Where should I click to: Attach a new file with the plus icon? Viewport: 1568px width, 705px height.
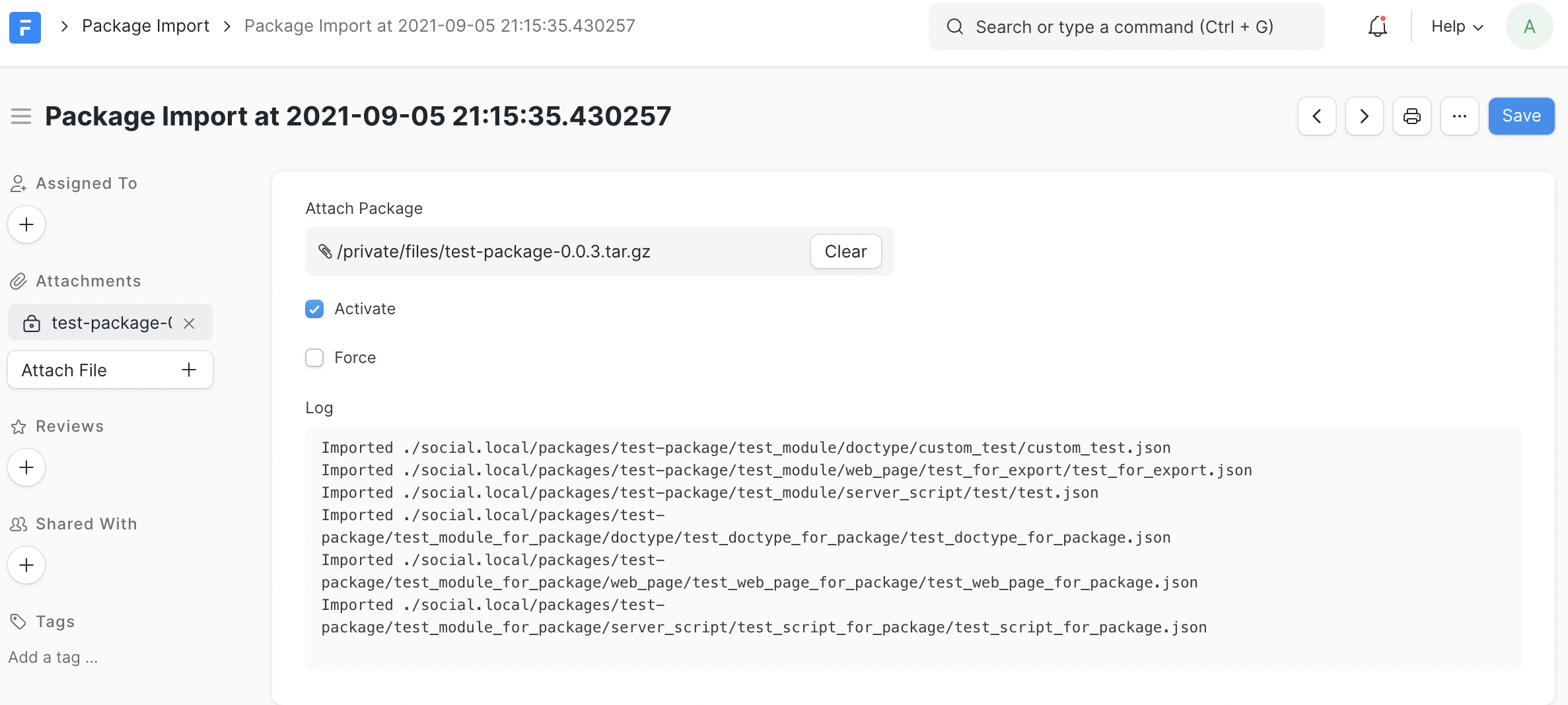188,370
